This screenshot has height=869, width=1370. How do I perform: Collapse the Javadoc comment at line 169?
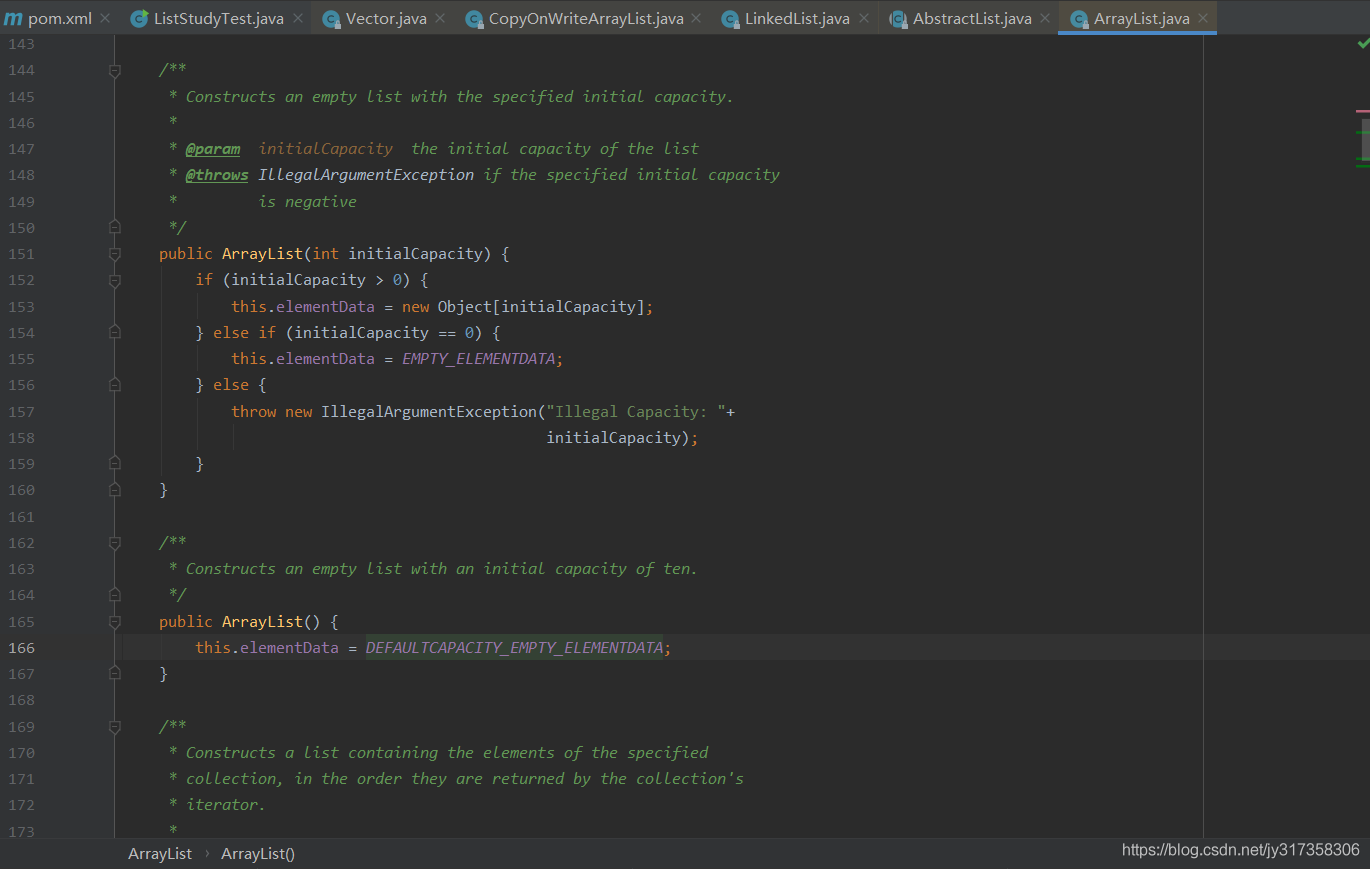pos(115,726)
